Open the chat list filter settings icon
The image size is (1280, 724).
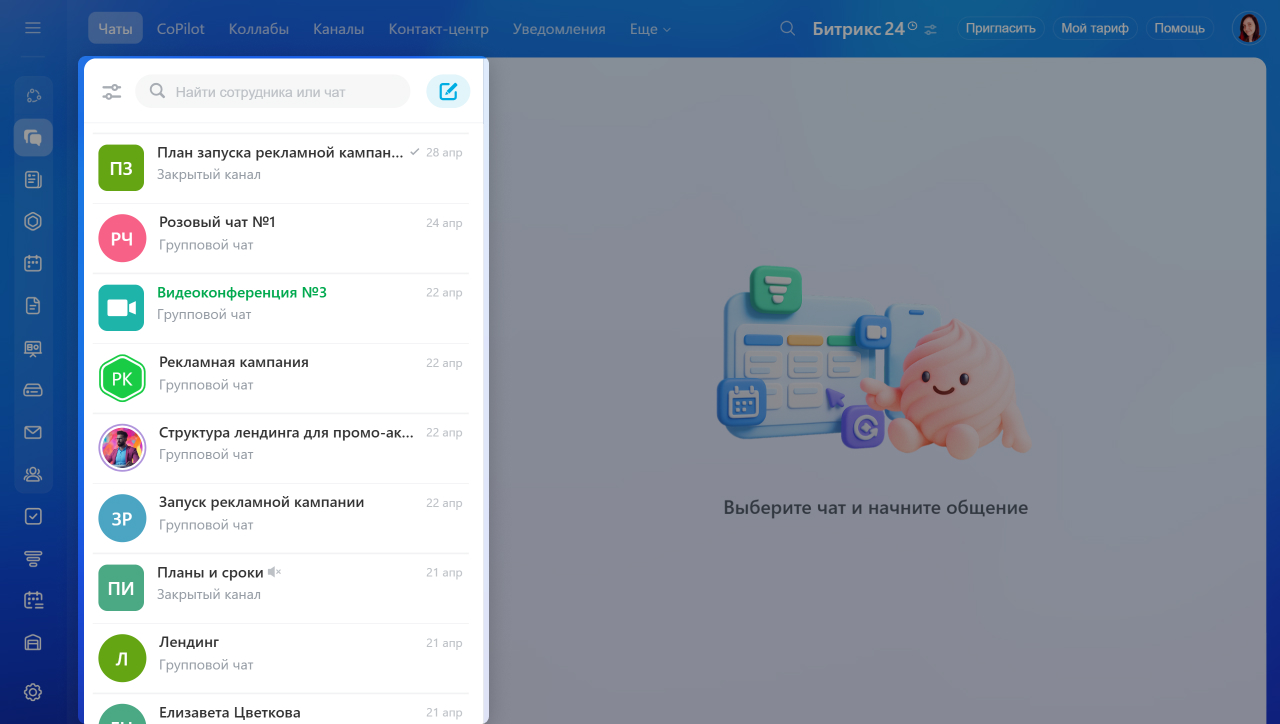click(112, 92)
